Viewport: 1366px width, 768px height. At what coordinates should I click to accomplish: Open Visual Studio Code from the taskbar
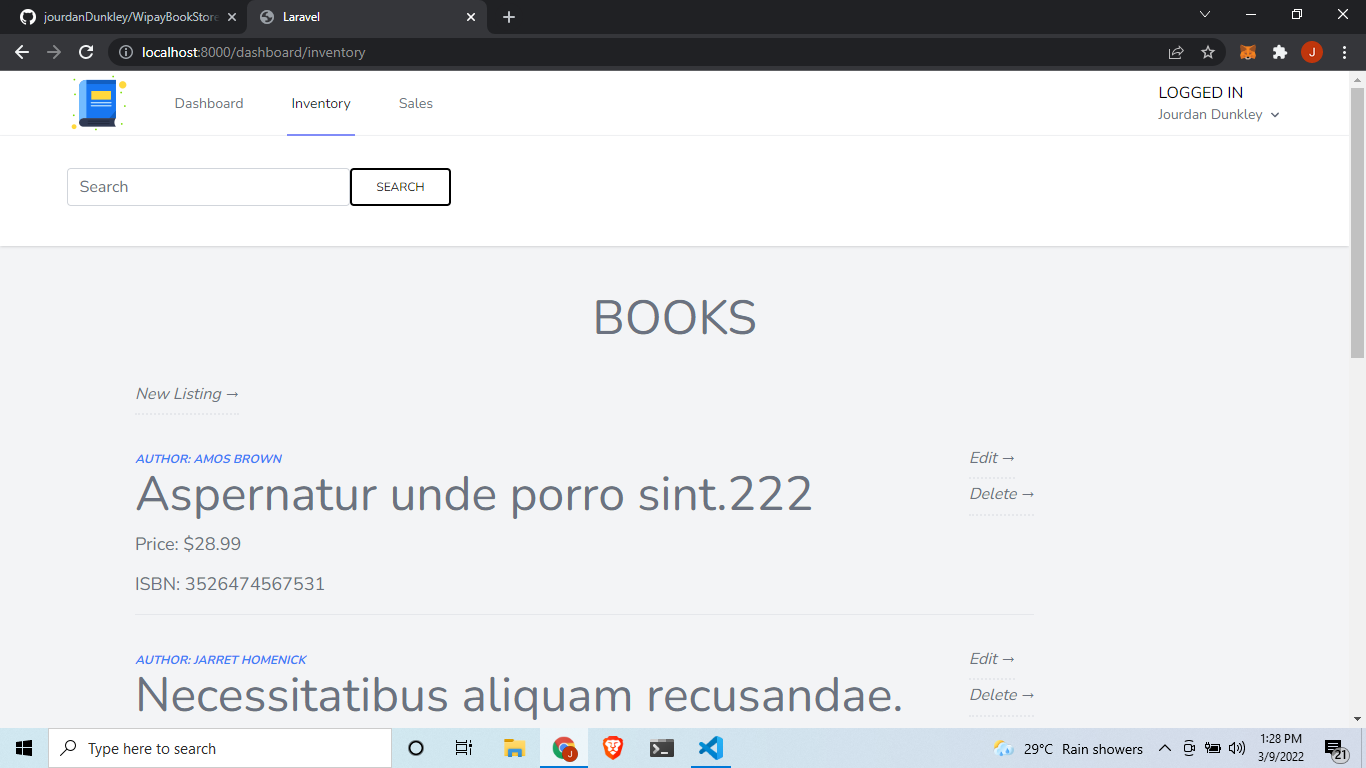pos(710,748)
